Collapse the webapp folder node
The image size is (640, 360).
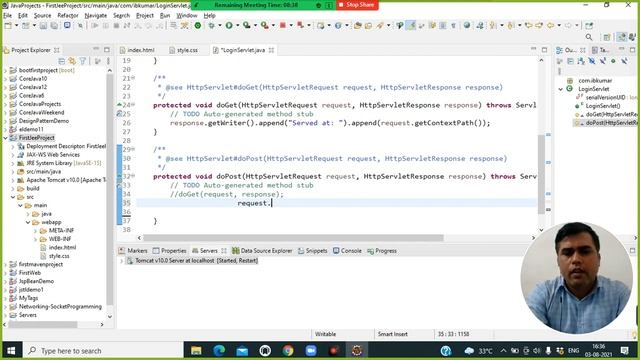tap(28, 222)
